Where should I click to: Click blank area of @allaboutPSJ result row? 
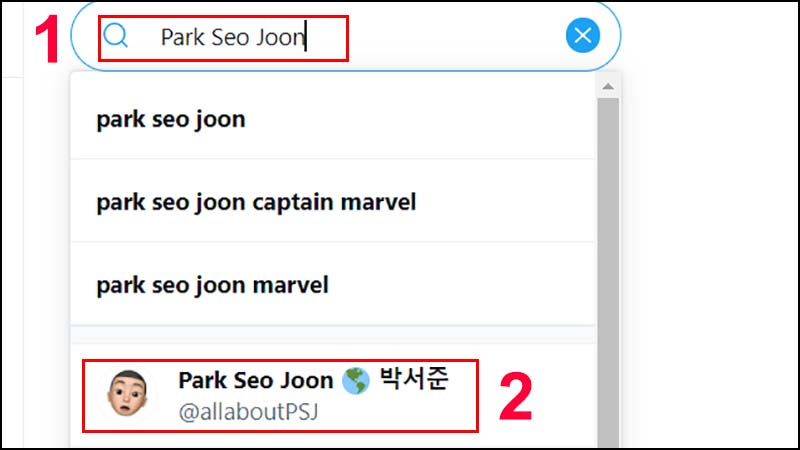click(536, 395)
